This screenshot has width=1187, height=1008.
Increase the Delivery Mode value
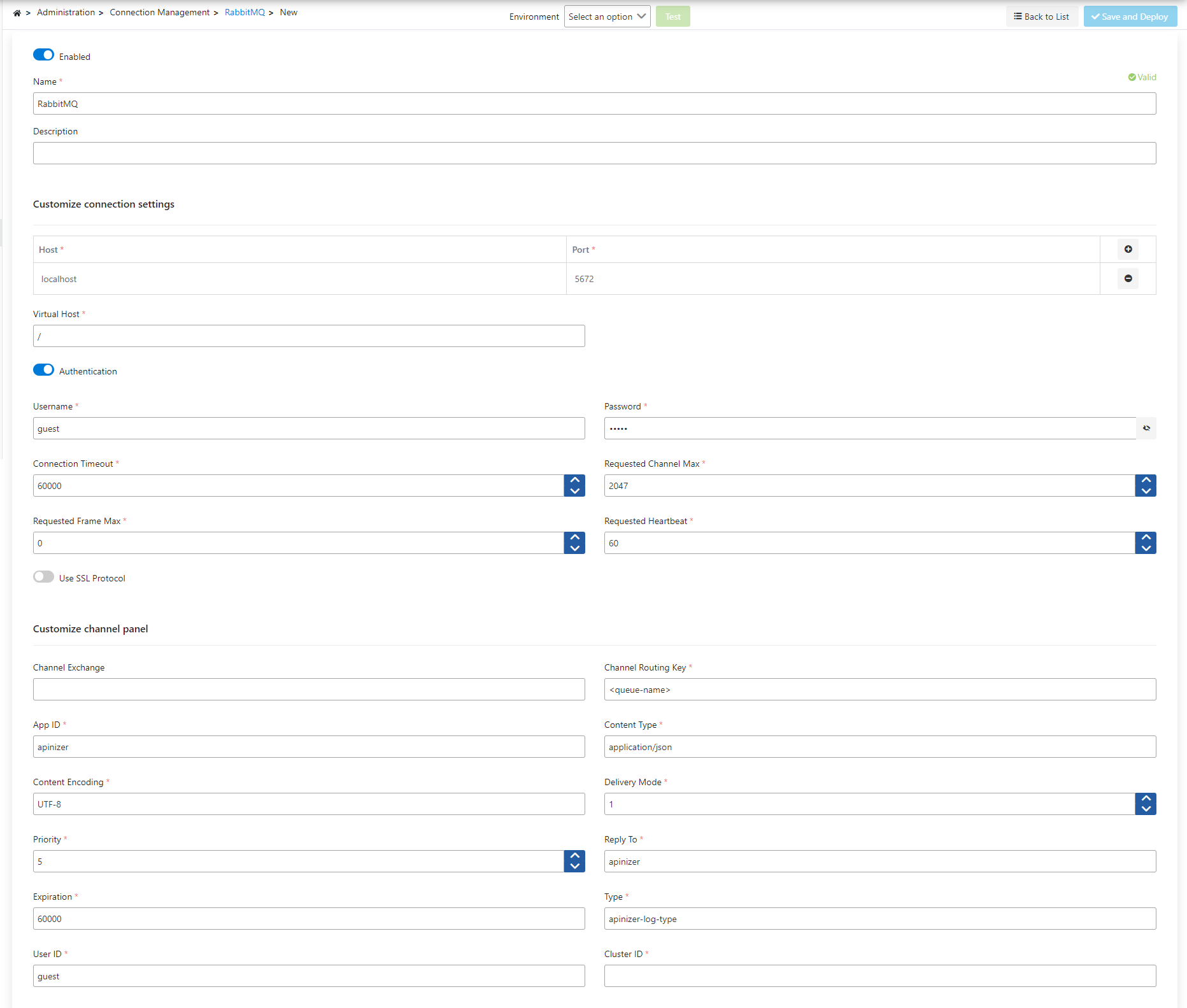click(1146, 799)
